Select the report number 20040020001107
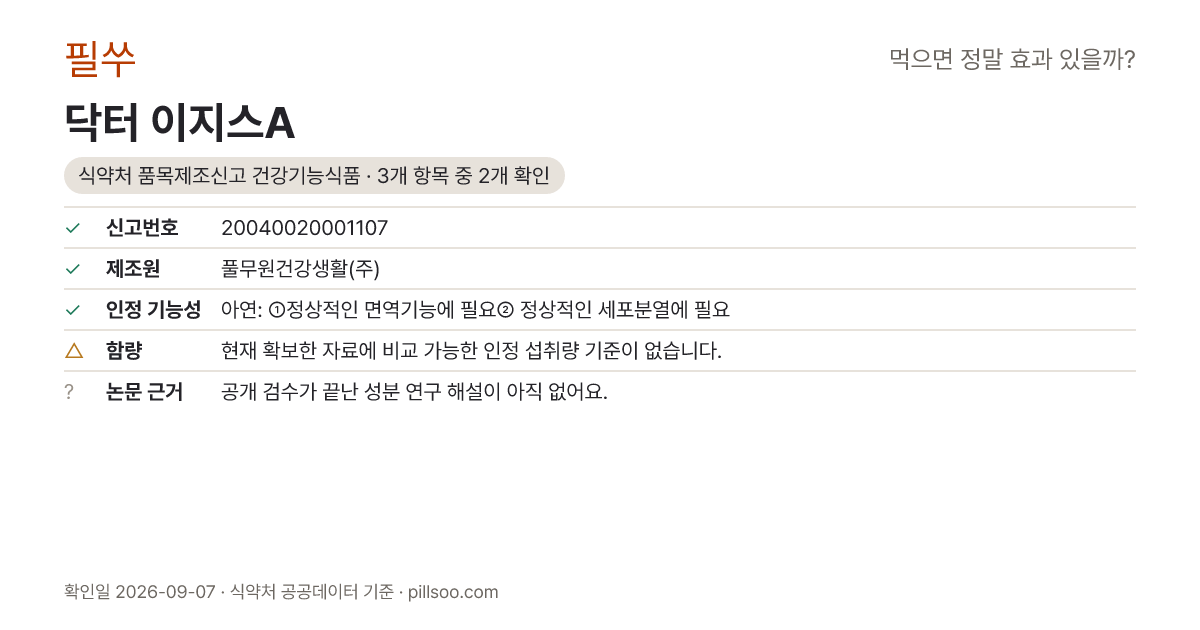This screenshot has height=630, width=1200. (304, 228)
